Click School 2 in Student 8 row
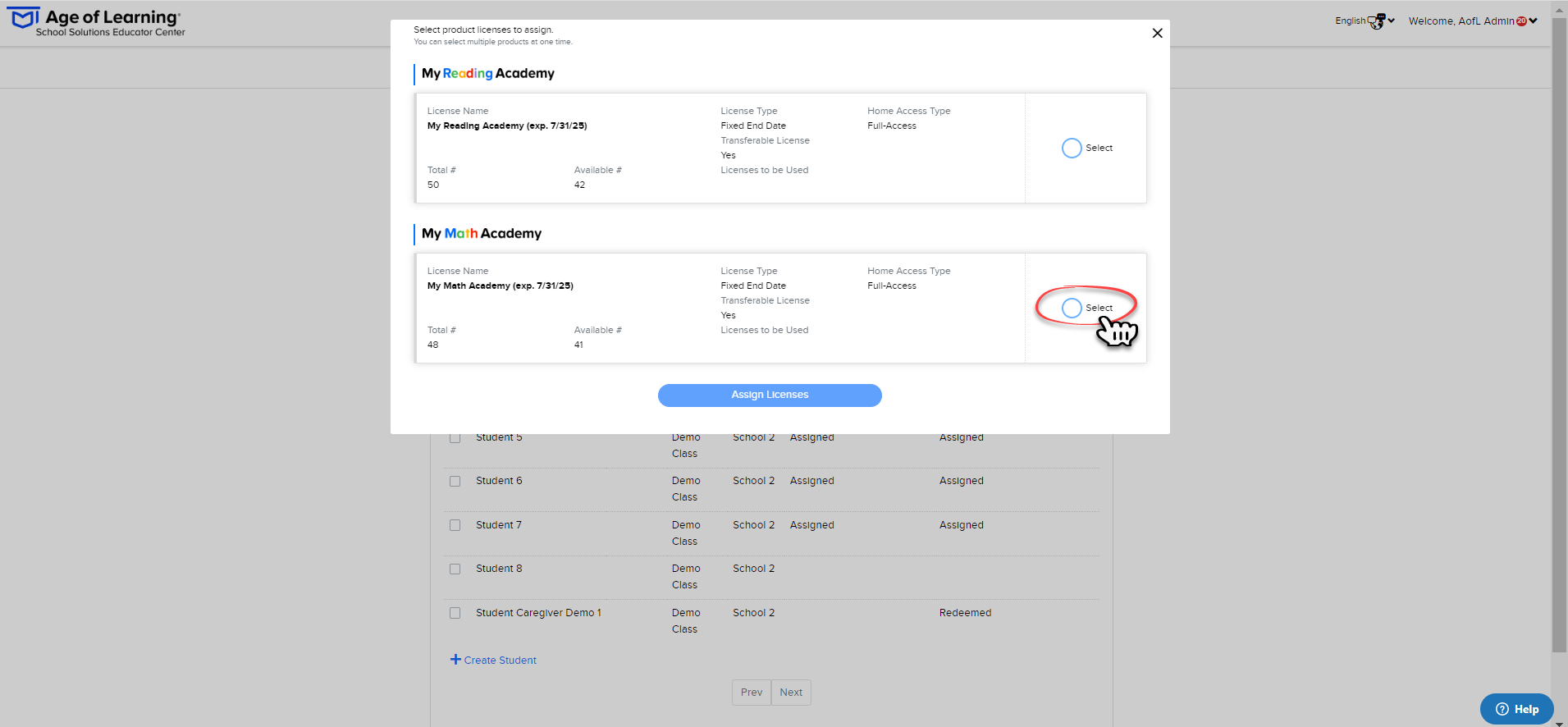 [753, 569]
